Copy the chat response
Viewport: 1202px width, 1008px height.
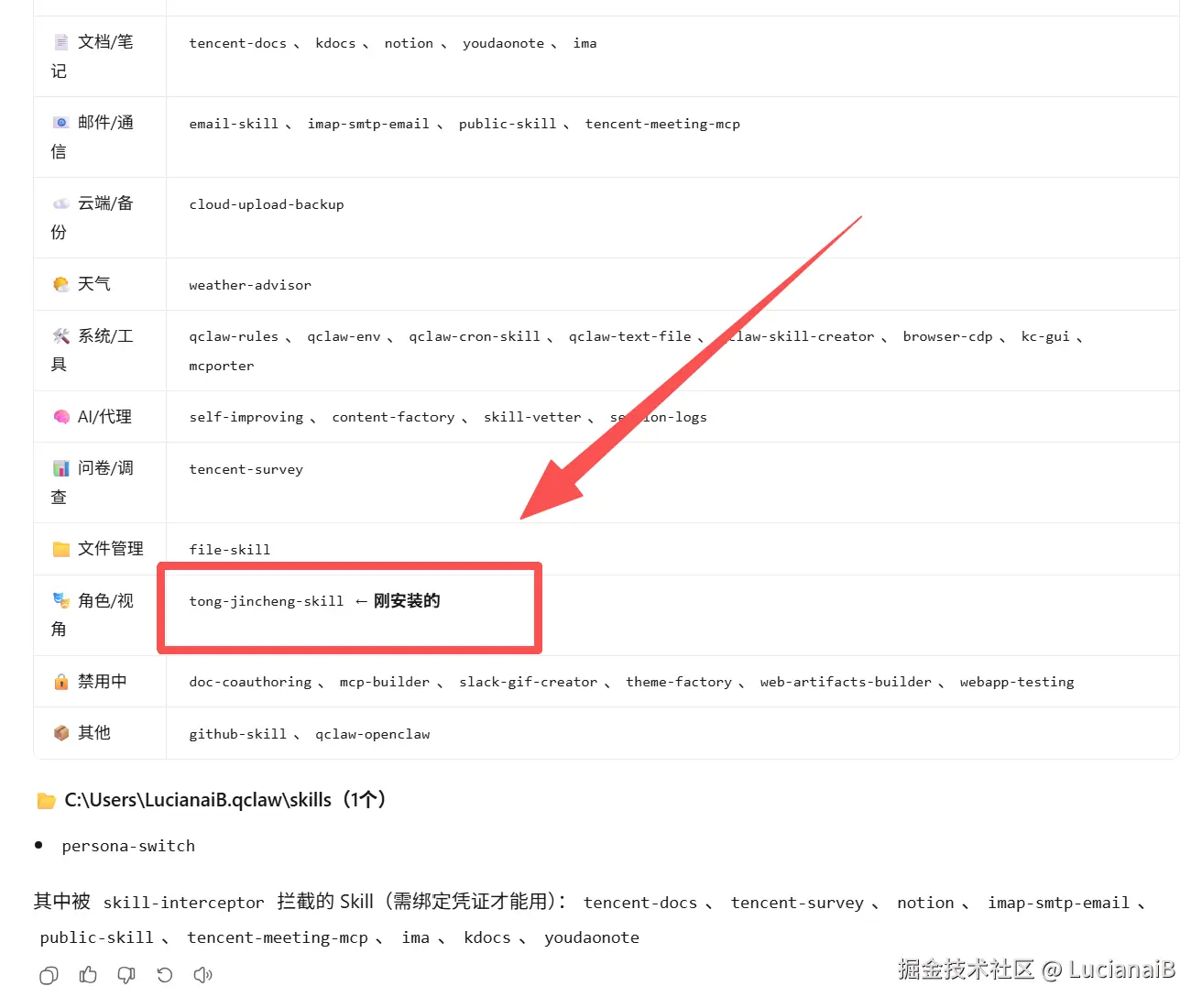pyautogui.click(x=49, y=975)
